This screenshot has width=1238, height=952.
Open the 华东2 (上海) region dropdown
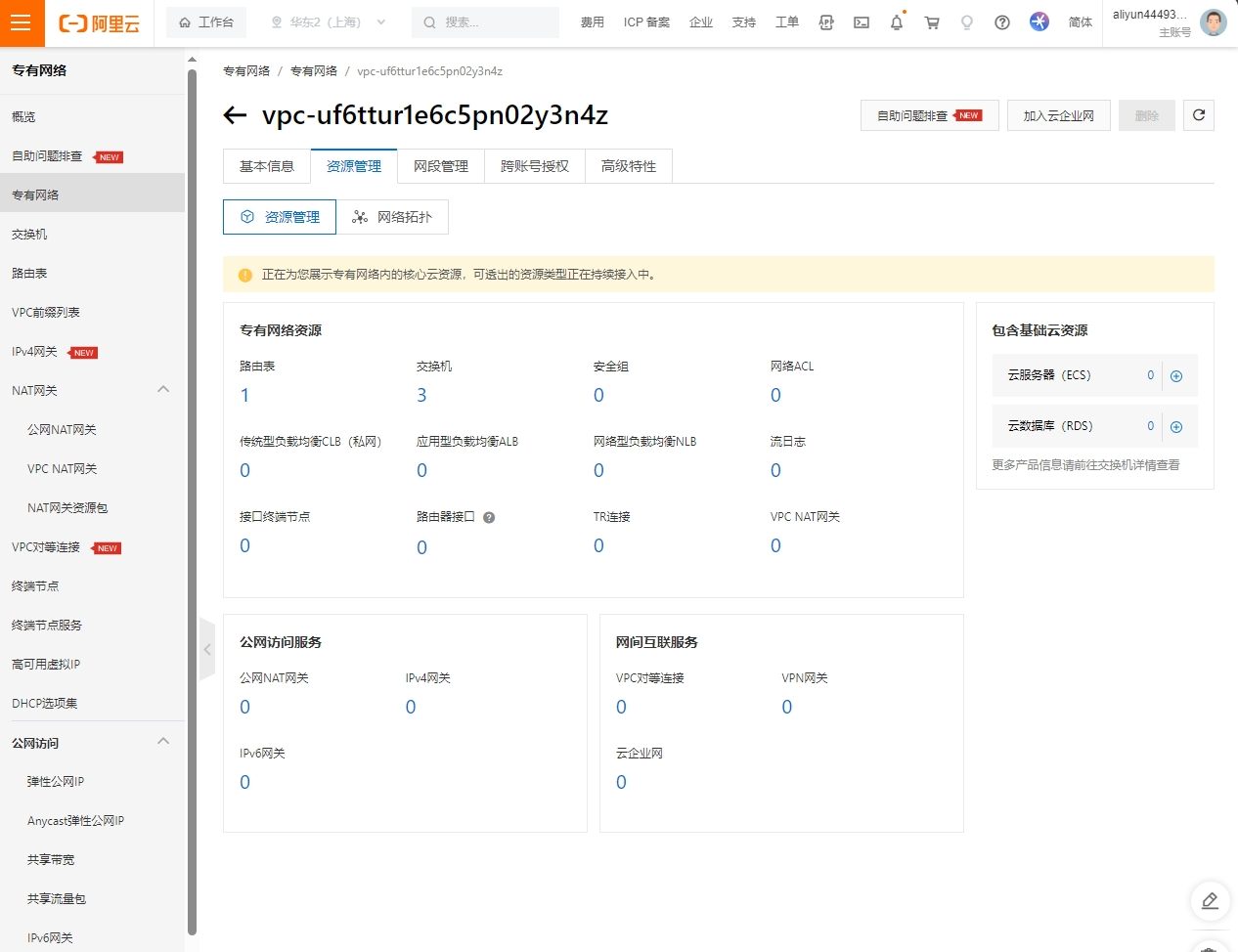point(328,22)
